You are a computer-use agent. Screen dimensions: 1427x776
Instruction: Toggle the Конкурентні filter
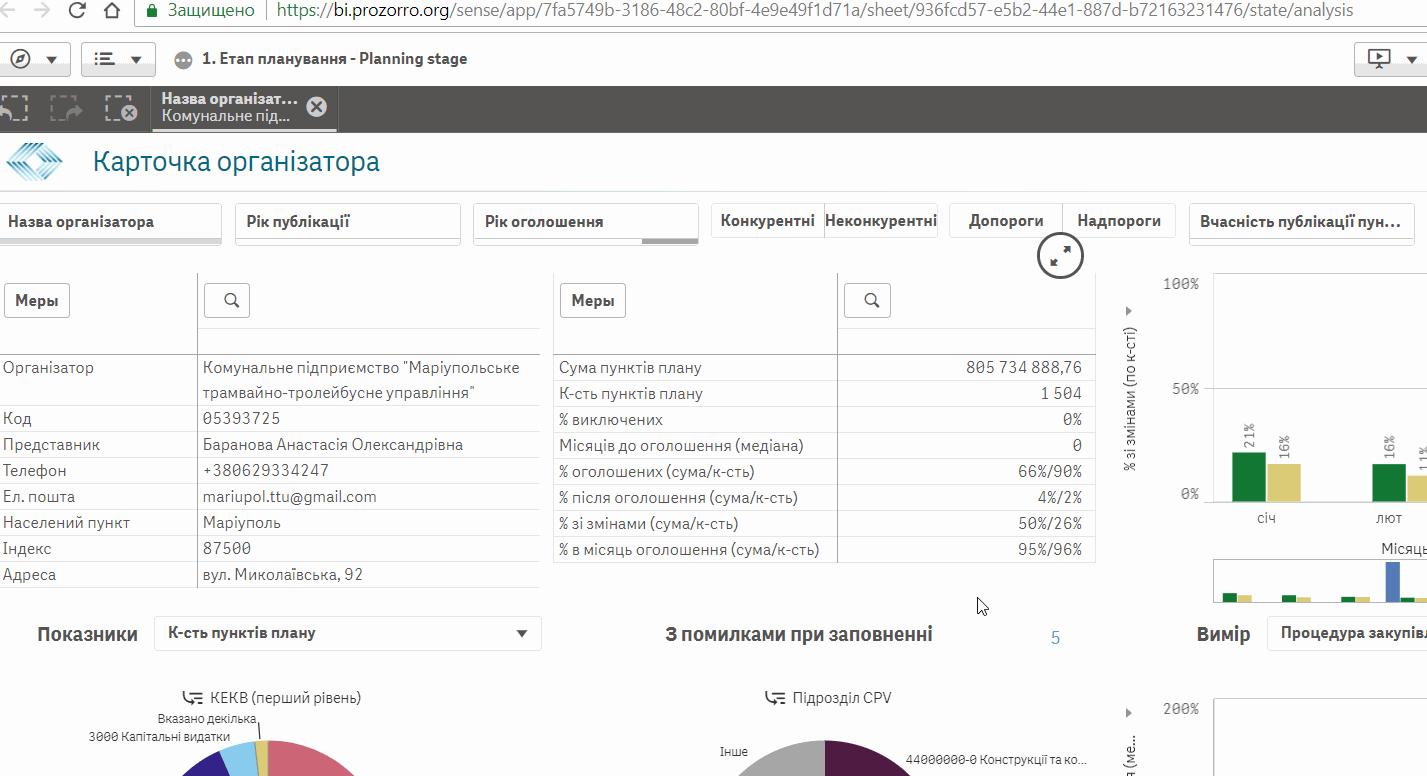767,221
